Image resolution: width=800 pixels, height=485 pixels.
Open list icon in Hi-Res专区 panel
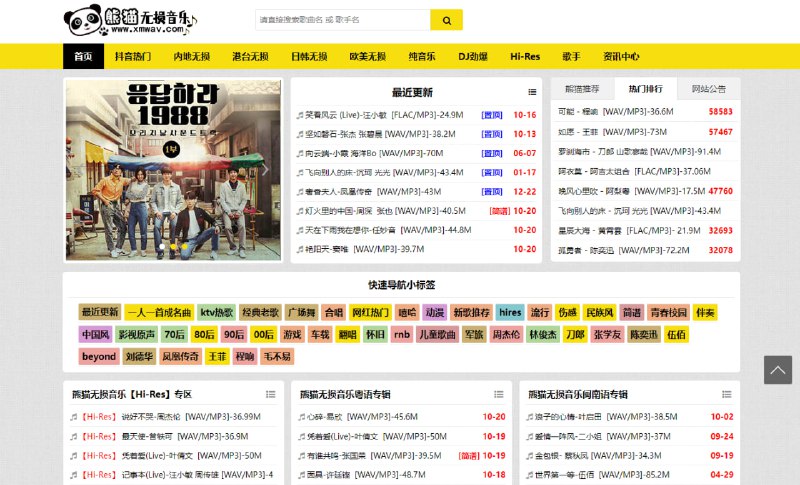pos(270,394)
